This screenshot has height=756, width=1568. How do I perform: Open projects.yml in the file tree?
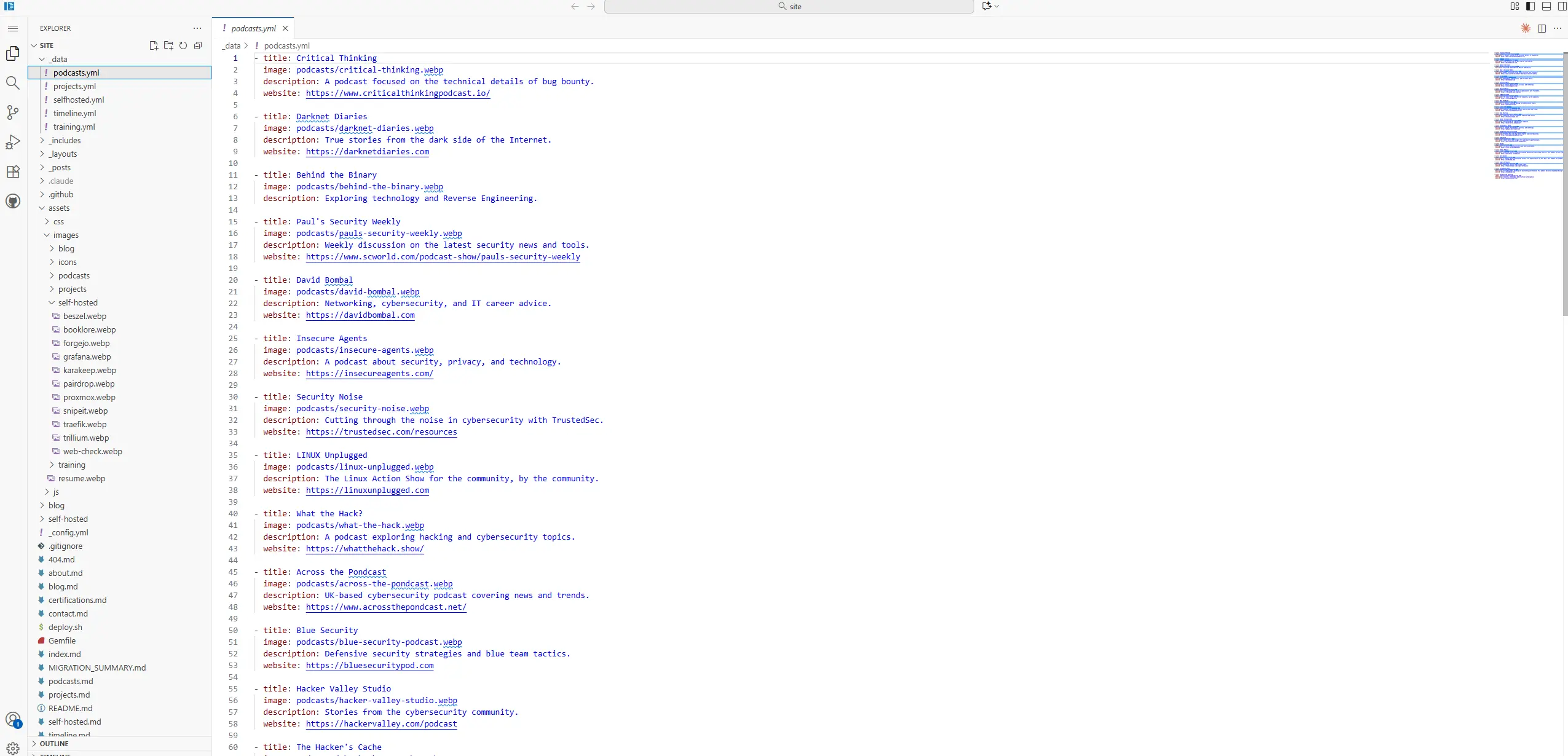pyautogui.click(x=74, y=86)
